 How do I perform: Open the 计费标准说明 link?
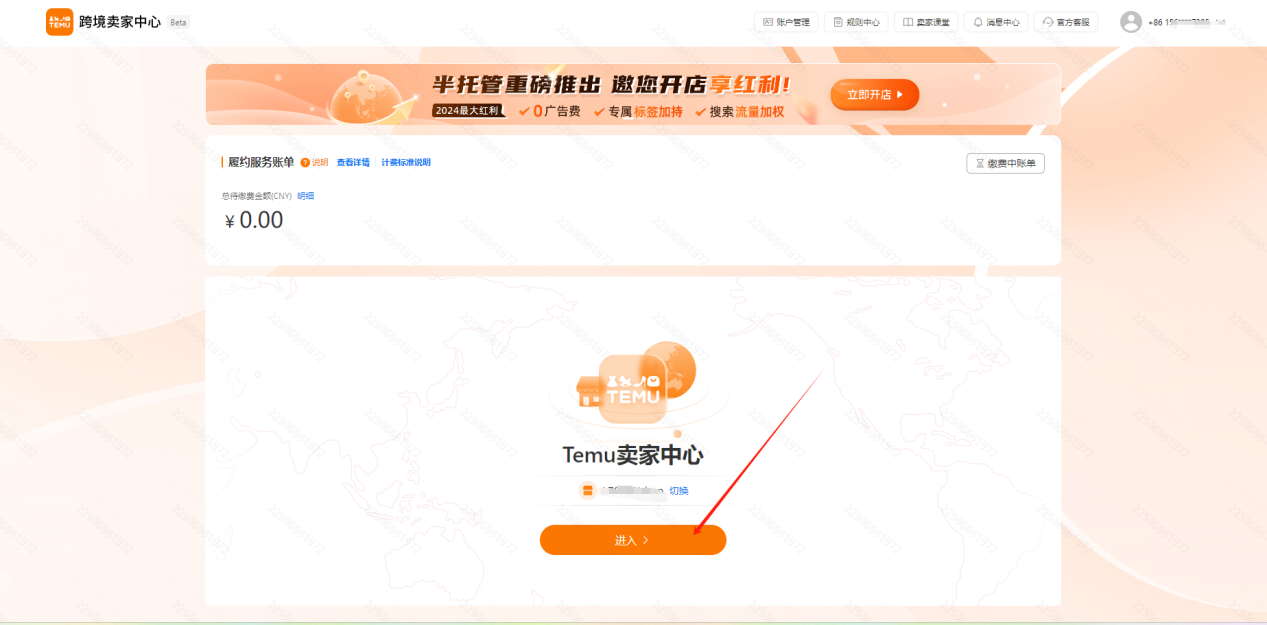pyautogui.click(x=406, y=162)
